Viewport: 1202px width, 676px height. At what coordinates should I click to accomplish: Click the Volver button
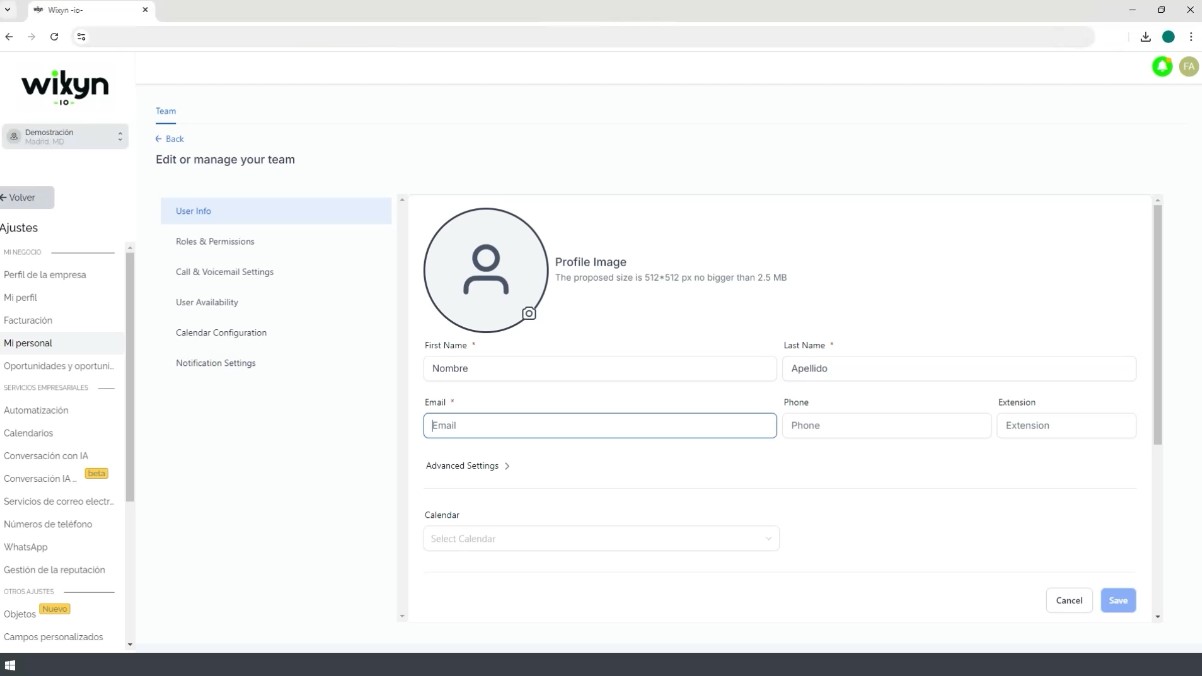point(26,198)
